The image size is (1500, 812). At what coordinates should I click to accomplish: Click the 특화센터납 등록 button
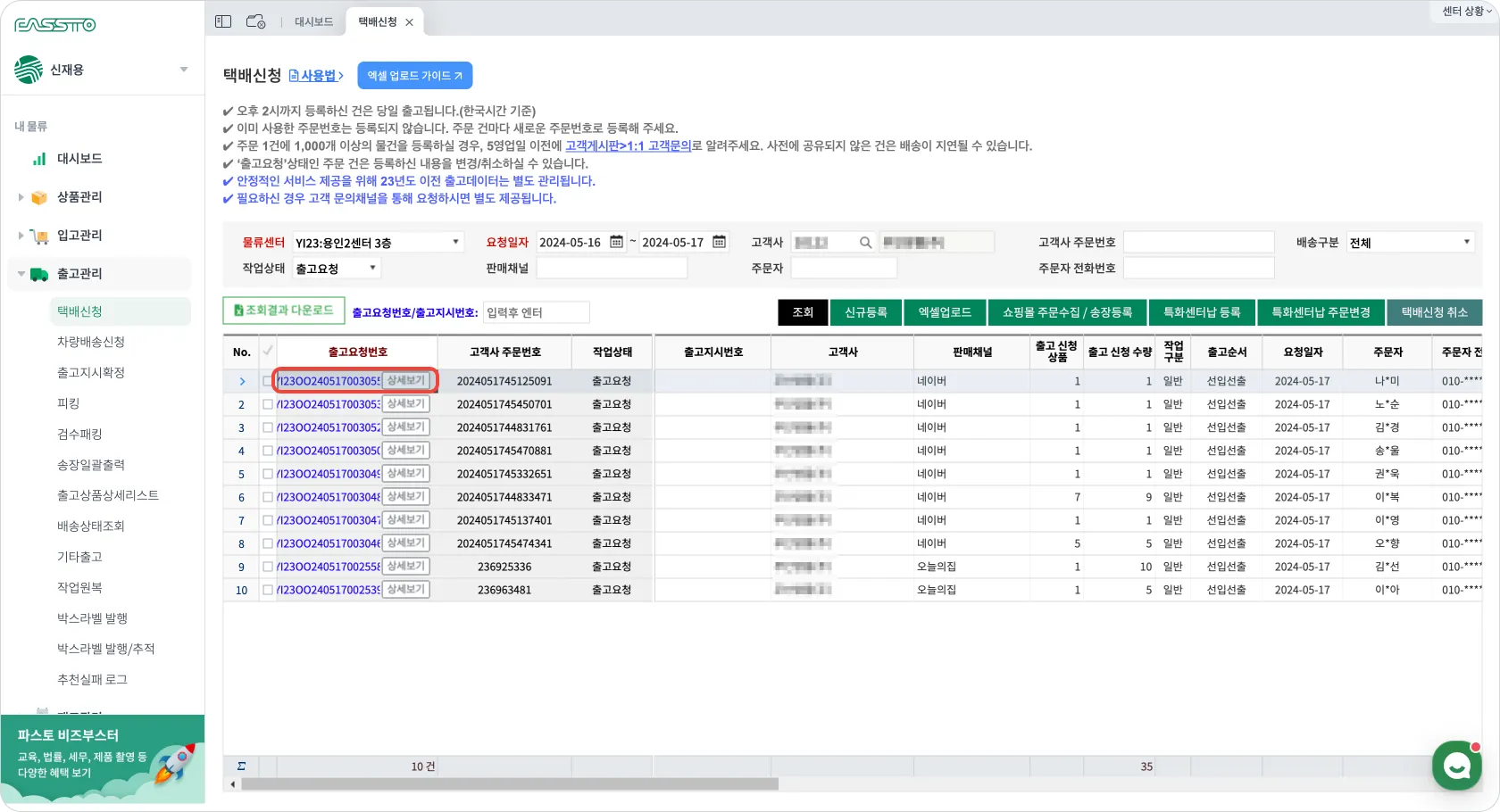[x=1202, y=312]
